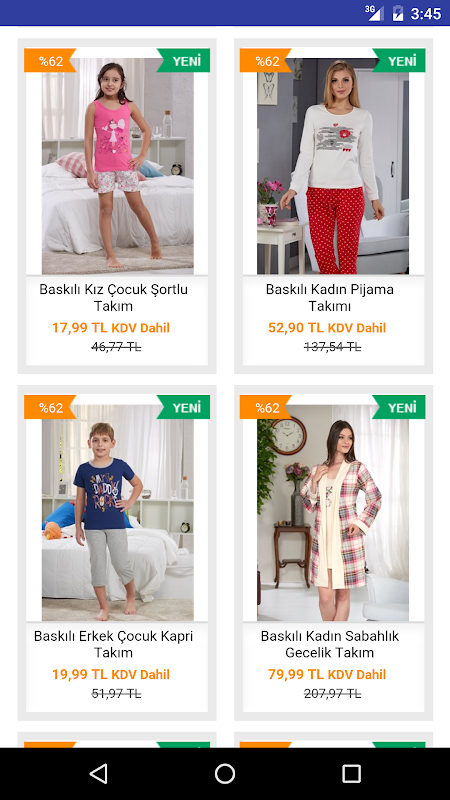The width and height of the screenshot is (450, 800).
Task: Tap the %62 badge on the girl's shorts set
Action: (50, 61)
